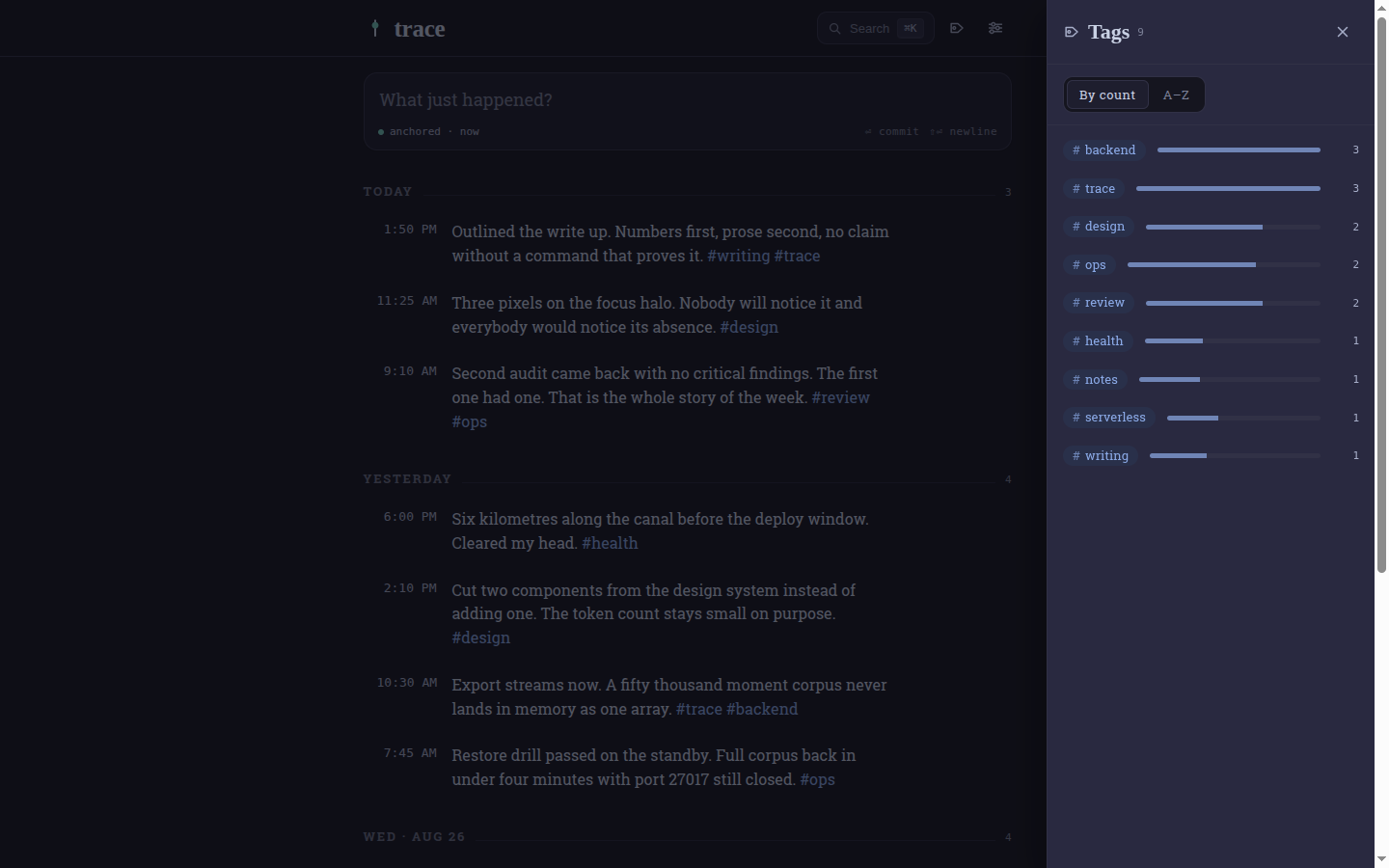Click the page vertical scrollbar thumb

(x=1381, y=294)
